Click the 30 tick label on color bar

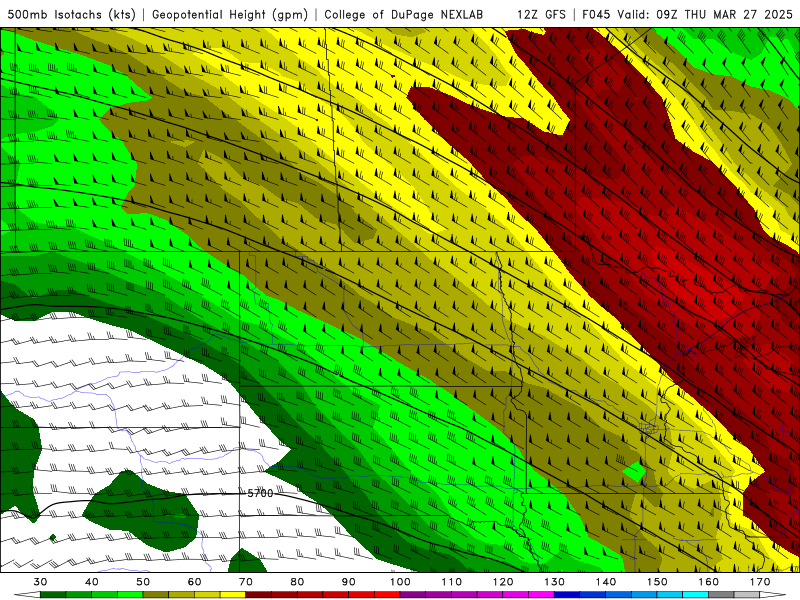(40, 582)
